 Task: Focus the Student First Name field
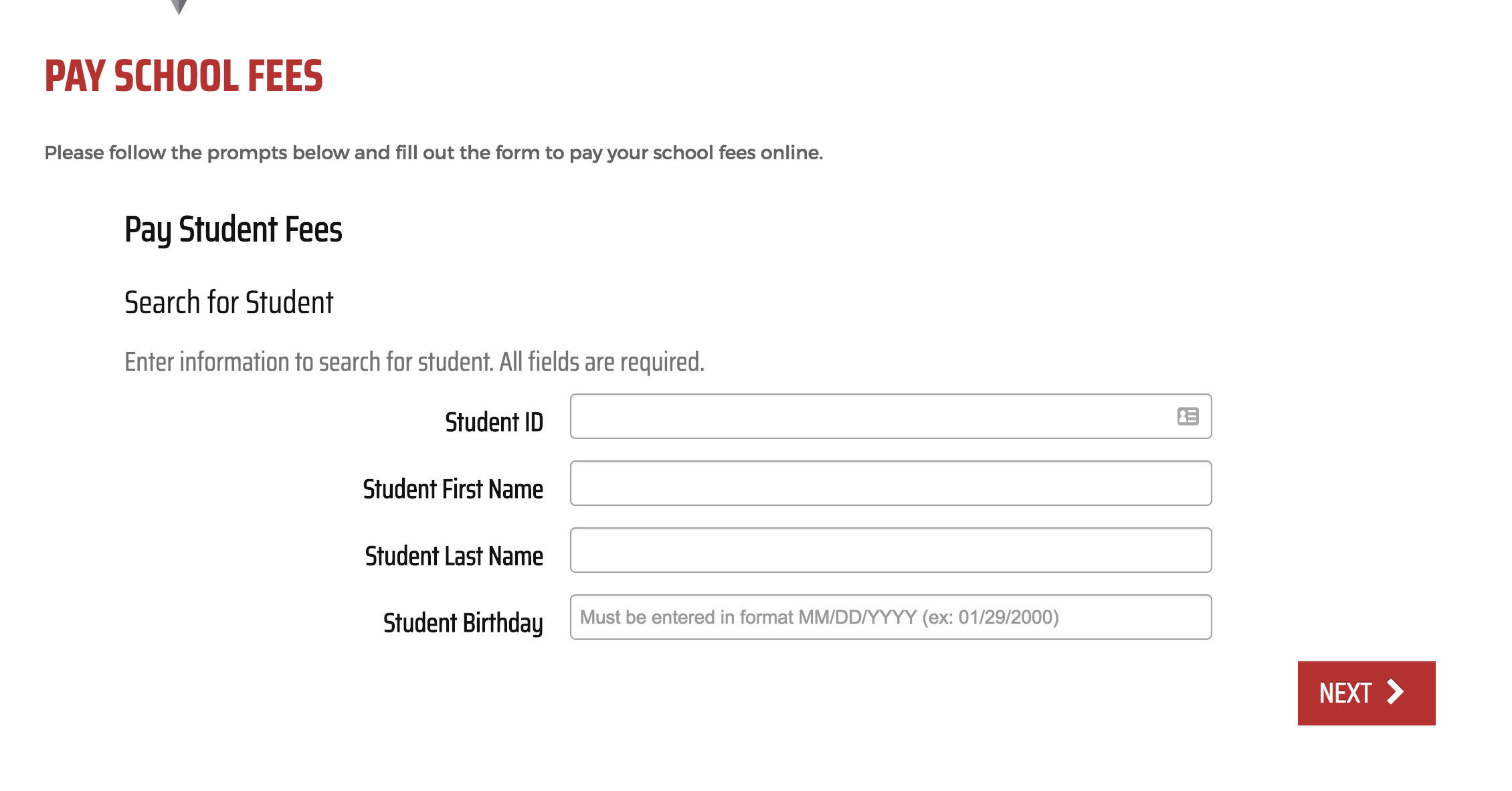coord(890,483)
